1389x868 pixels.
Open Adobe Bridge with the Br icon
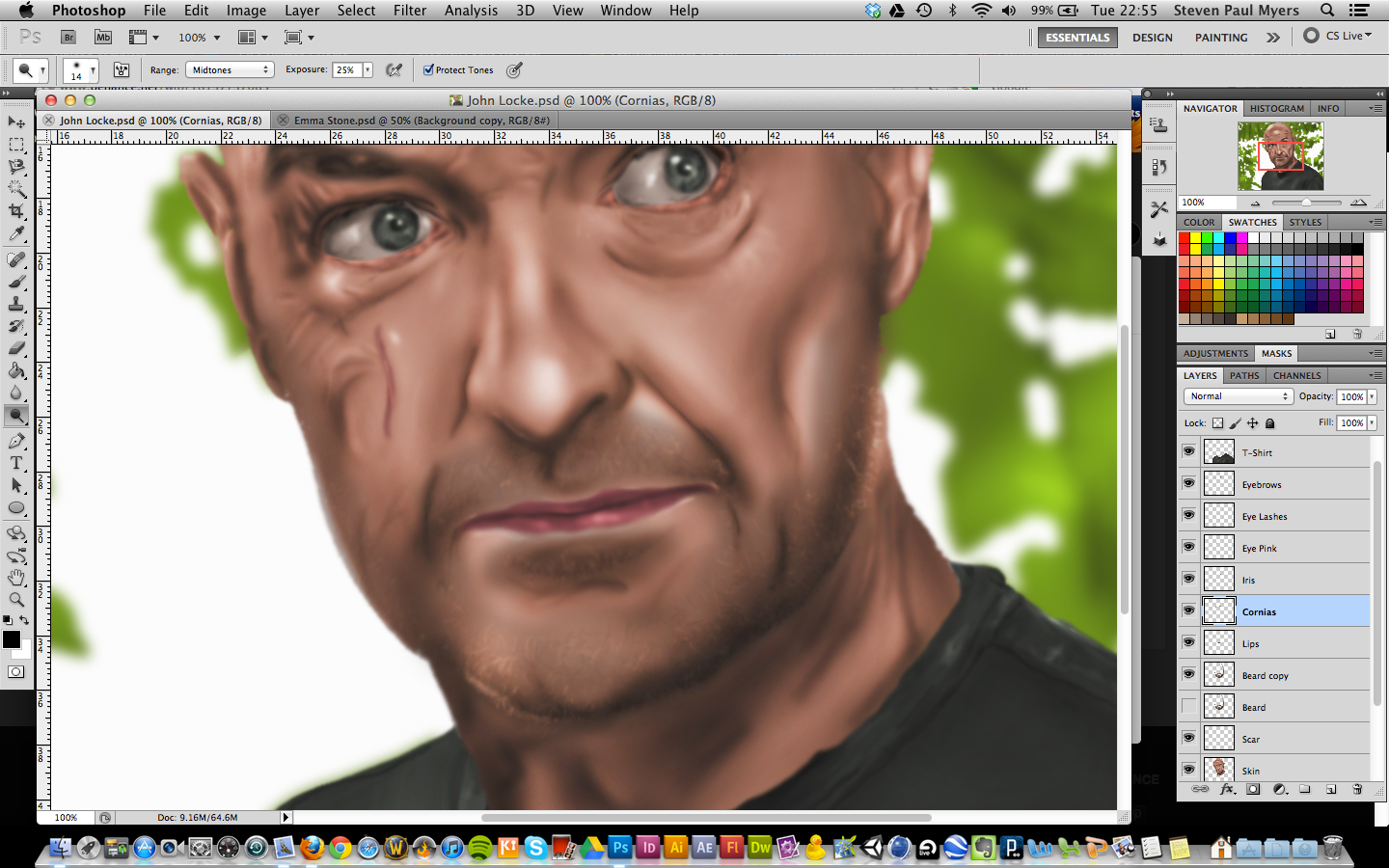[x=68, y=38]
